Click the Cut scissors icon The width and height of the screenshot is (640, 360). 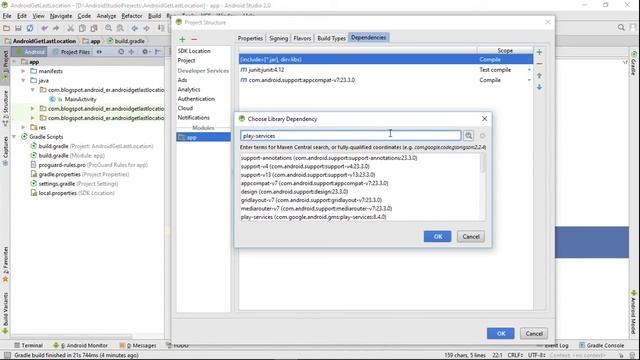70,28
